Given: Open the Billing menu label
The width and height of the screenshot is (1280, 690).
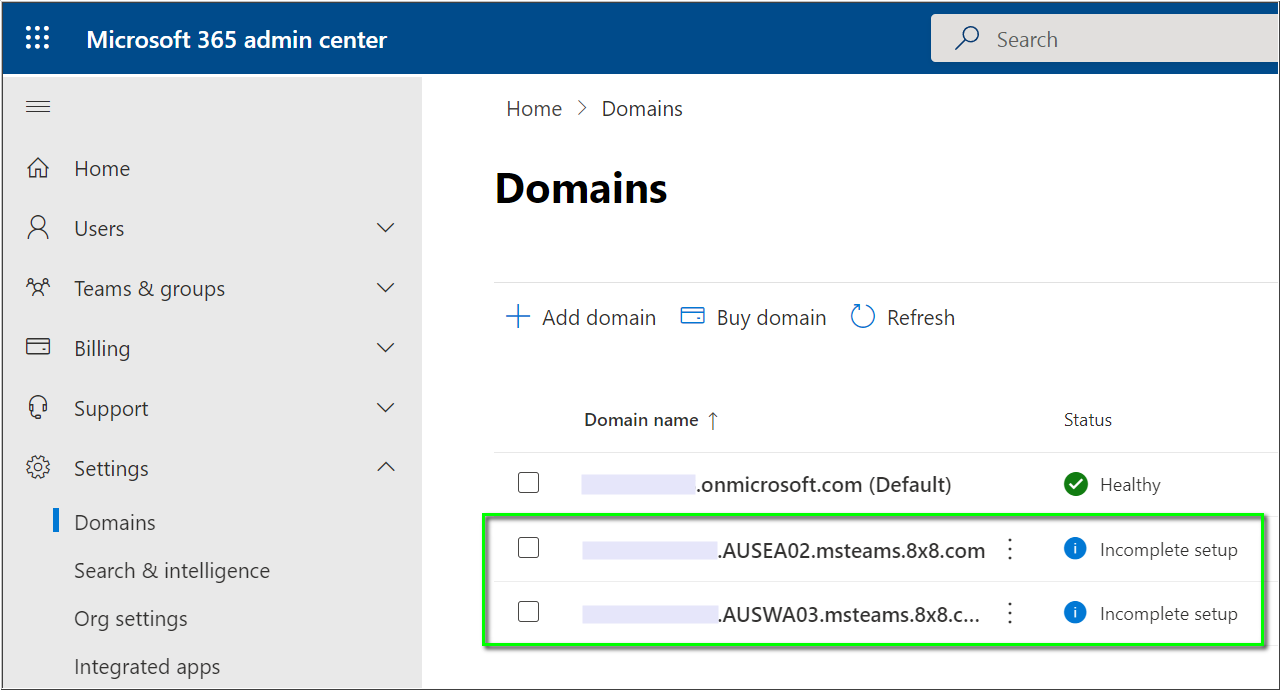Looking at the screenshot, I should click(x=102, y=349).
